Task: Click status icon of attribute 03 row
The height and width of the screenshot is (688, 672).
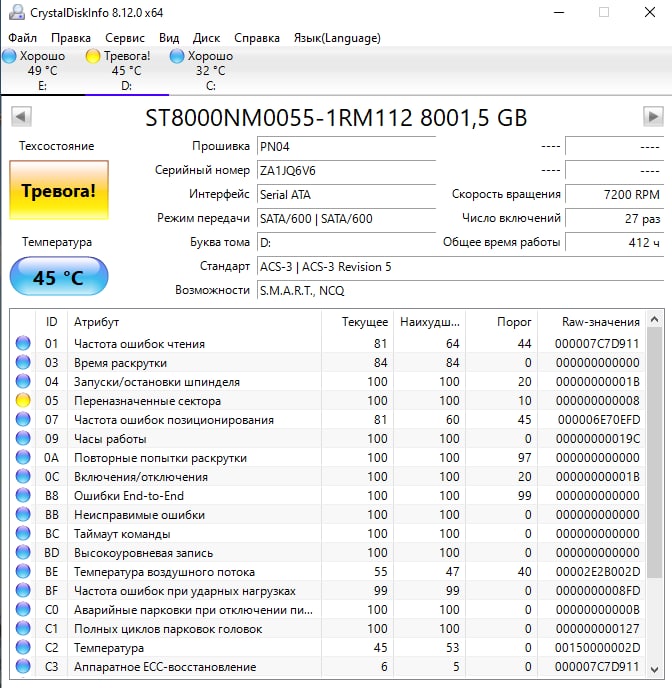Action: pos(23,362)
